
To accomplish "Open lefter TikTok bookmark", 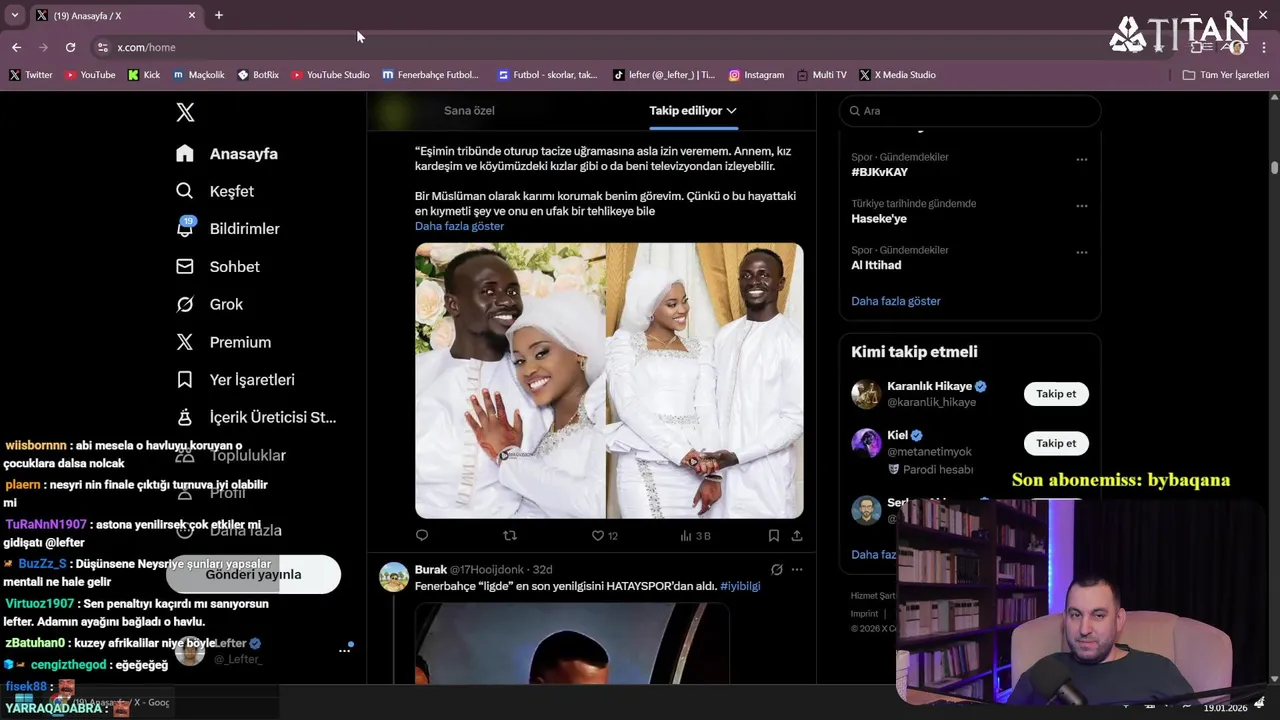I will (664, 75).
